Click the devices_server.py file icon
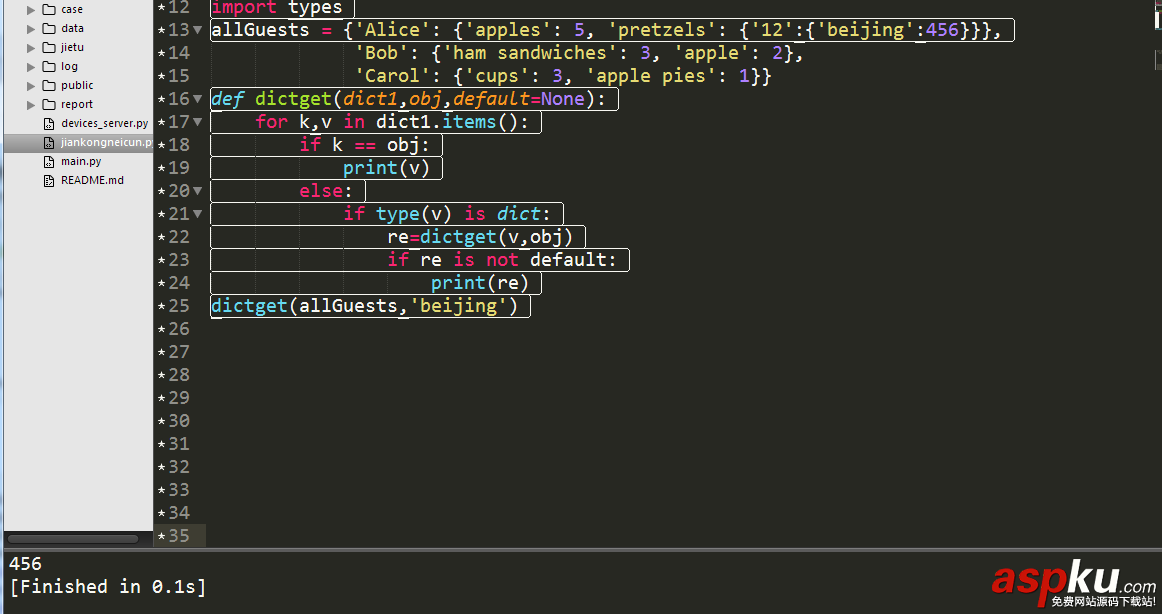 47,123
